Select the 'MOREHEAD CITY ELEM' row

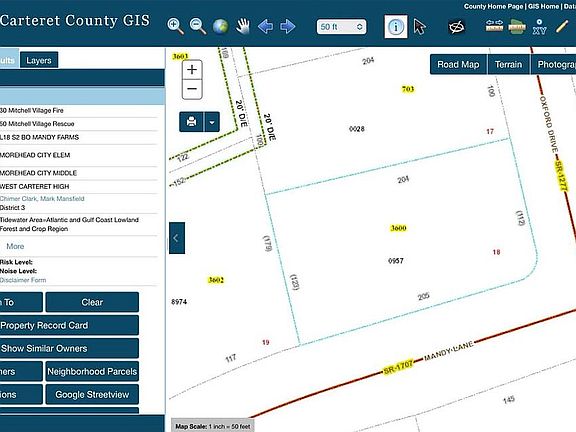[x=78, y=155]
